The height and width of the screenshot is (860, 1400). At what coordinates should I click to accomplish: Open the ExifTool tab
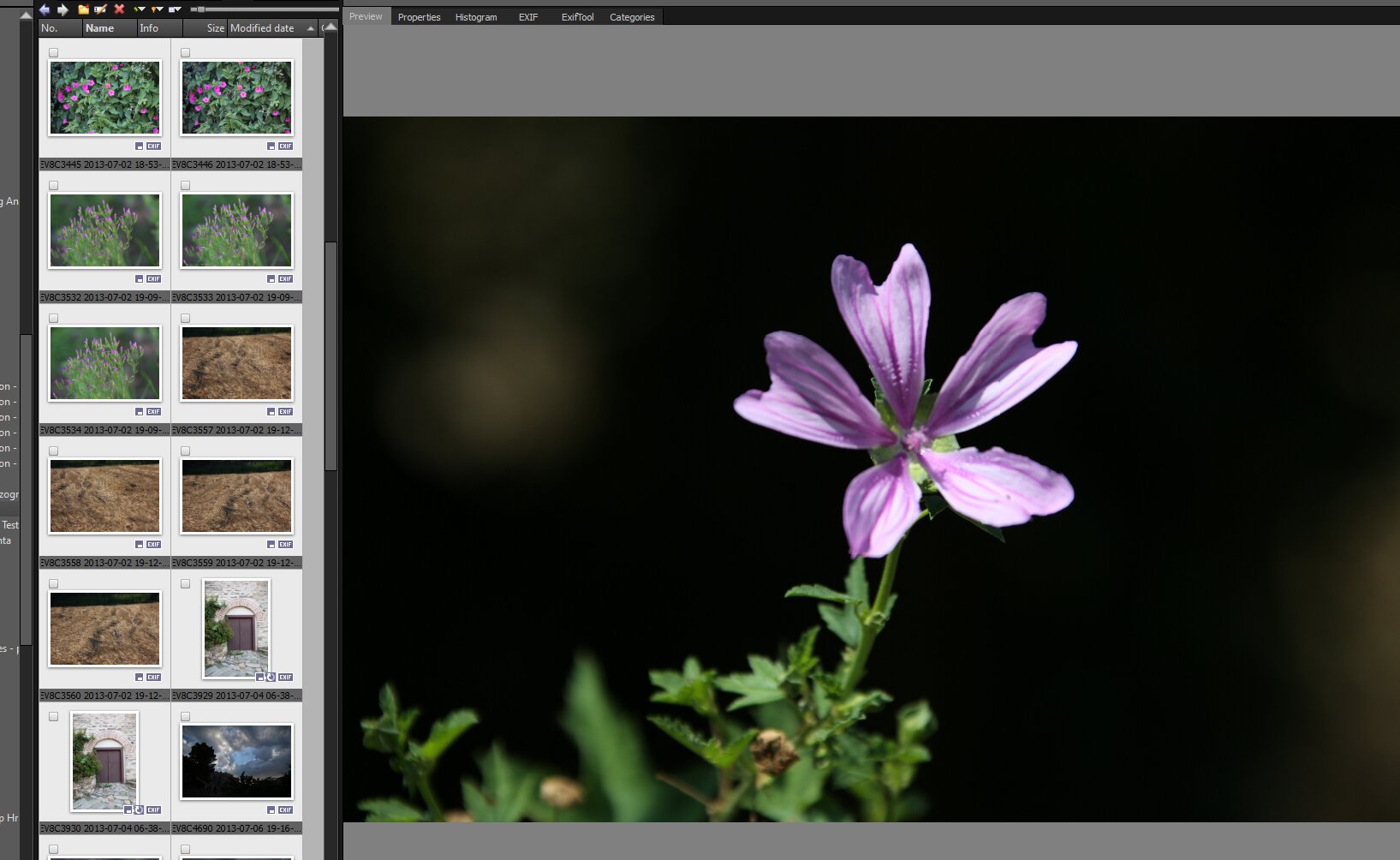point(577,17)
